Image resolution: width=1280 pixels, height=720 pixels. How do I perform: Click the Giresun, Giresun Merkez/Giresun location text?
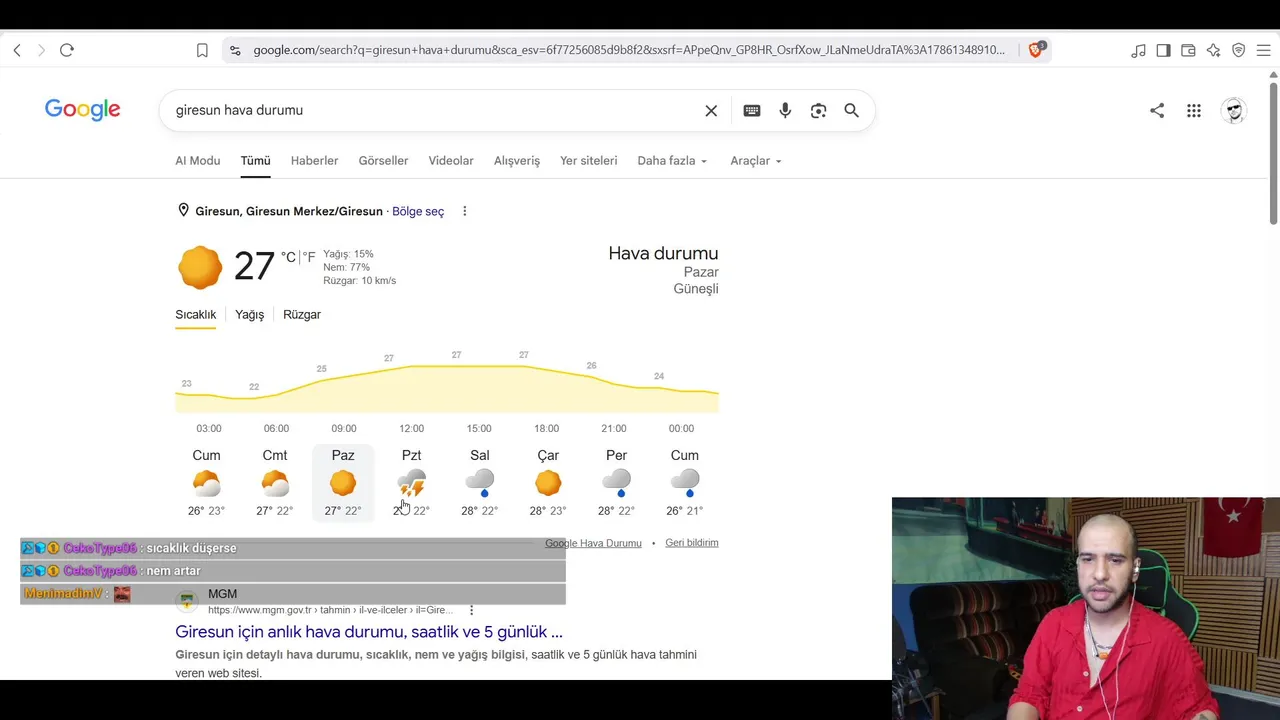point(289,211)
